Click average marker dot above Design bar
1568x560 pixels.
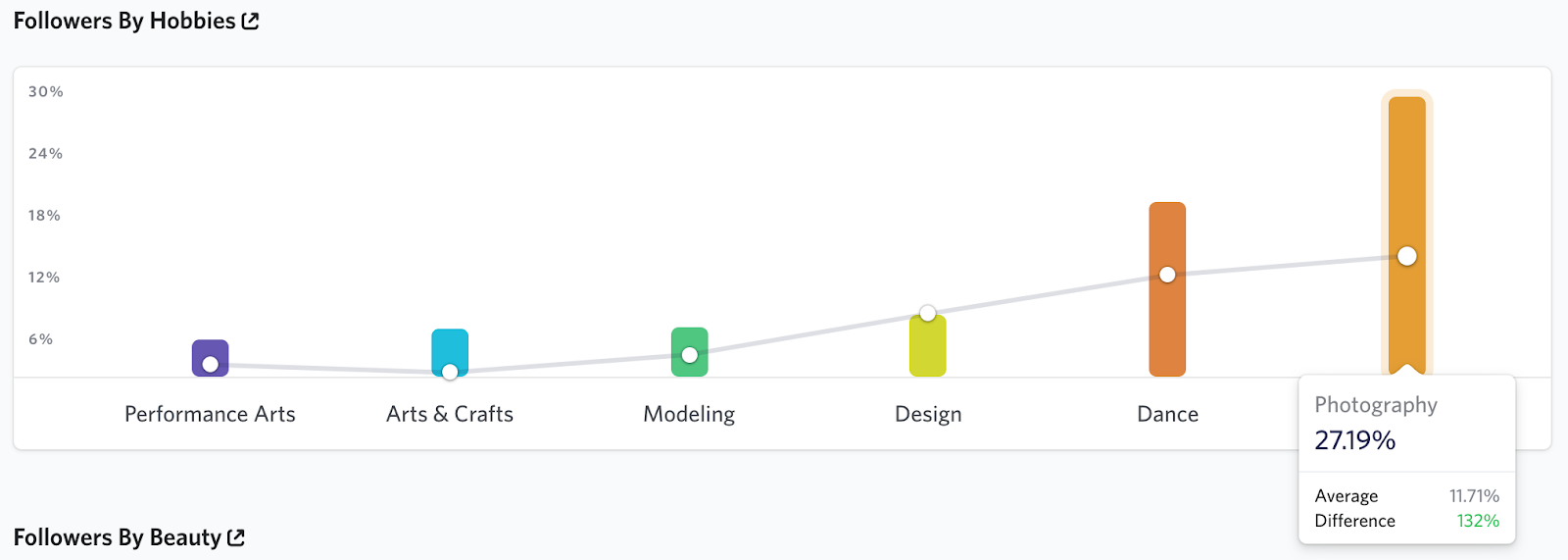click(x=928, y=313)
